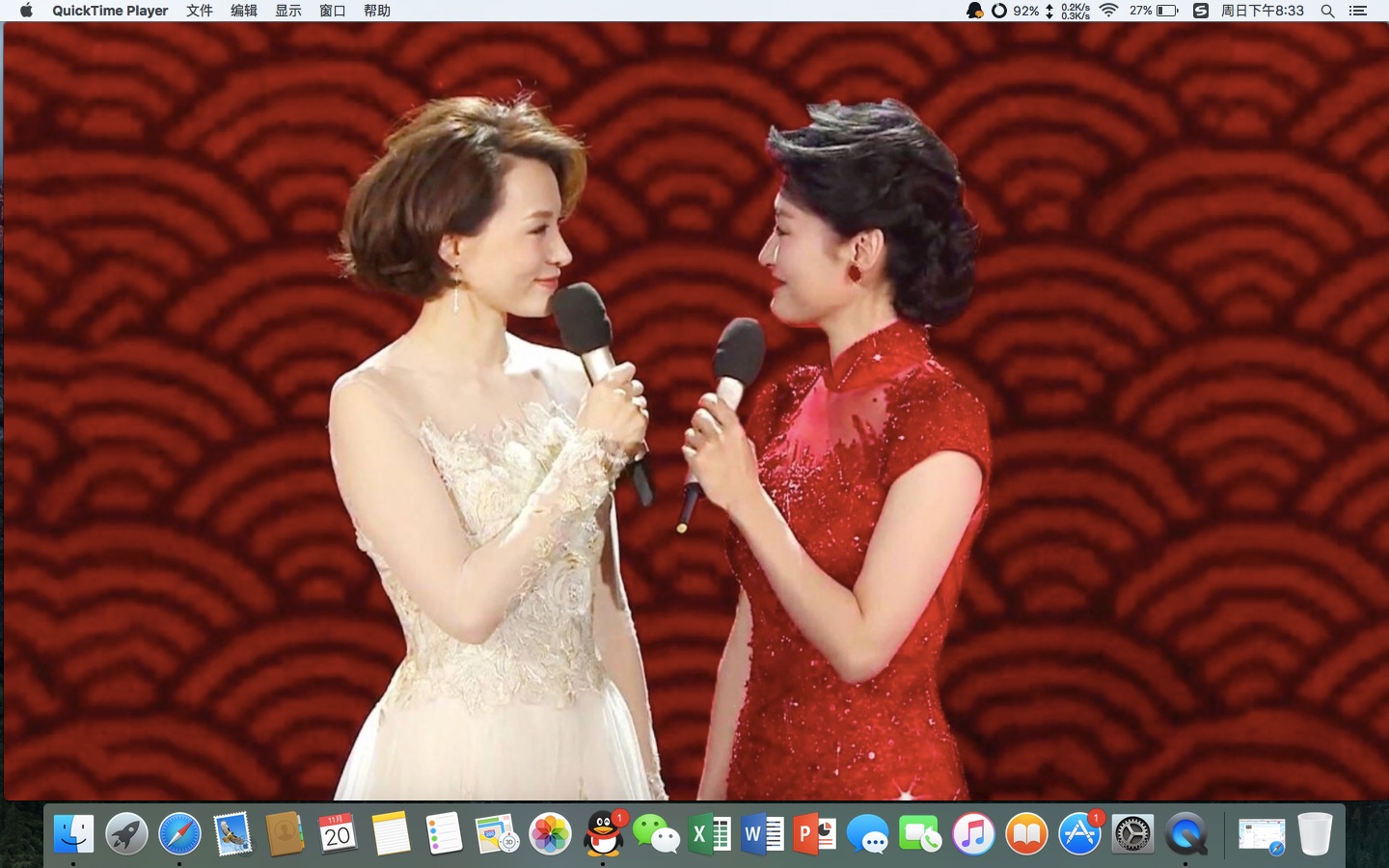Image resolution: width=1389 pixels, height=868 pixels.
Task: Open the Mail stamp icon in Dock
Action: click(x=232, y=833)
